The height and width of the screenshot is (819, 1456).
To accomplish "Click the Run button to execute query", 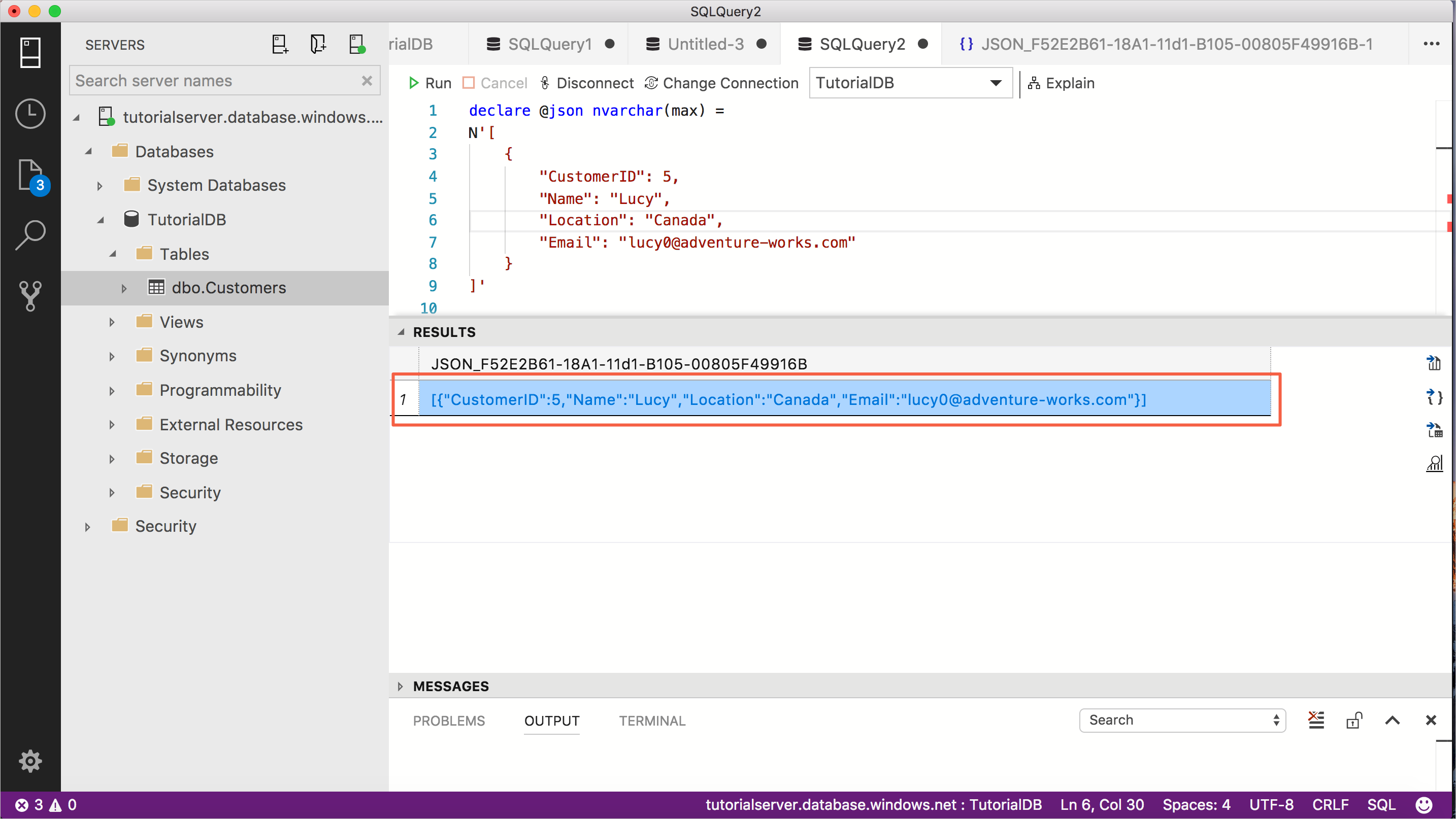I will (x=430, y=83).
